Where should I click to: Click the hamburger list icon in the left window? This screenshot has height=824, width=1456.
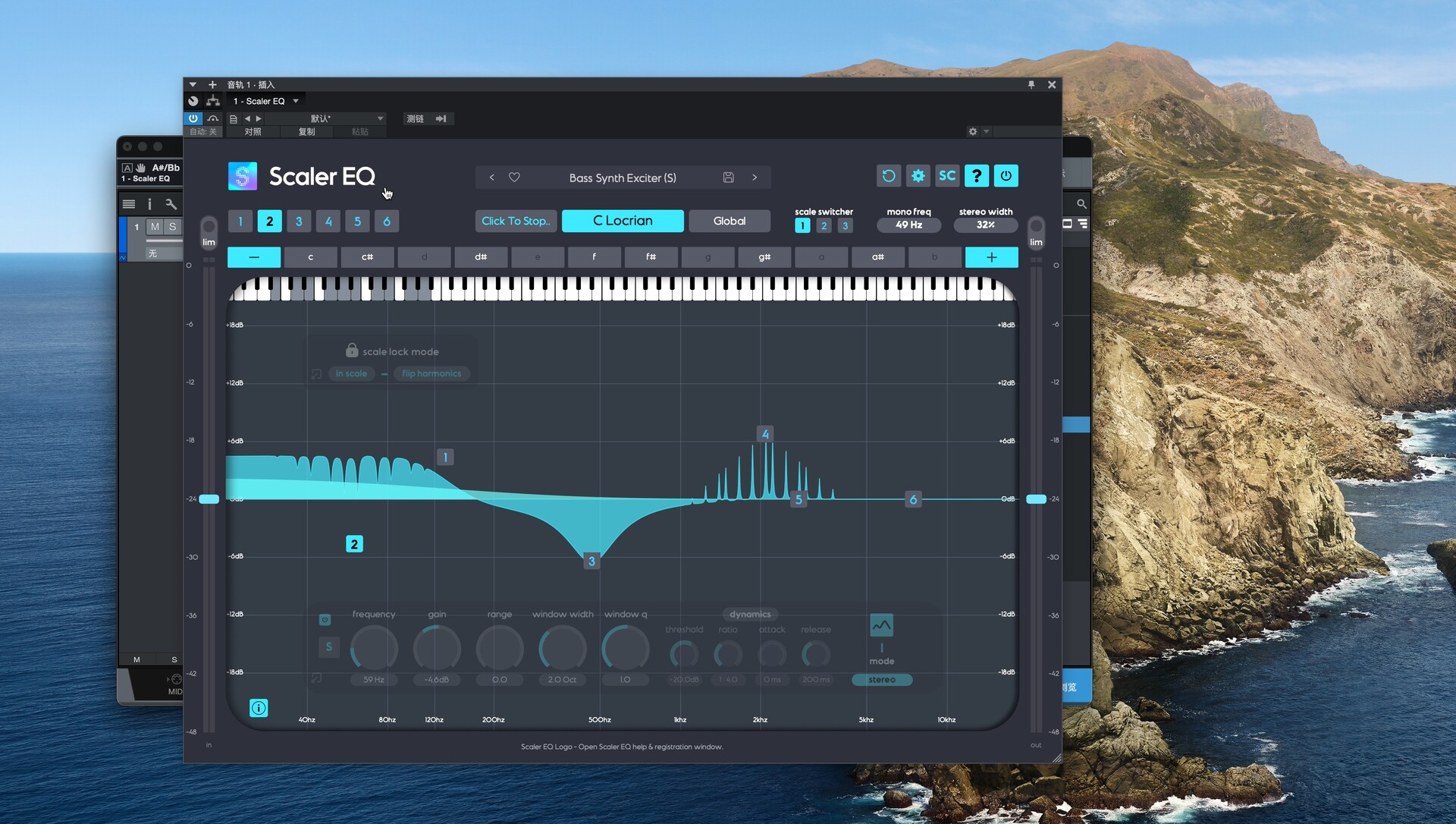point(129,204)
